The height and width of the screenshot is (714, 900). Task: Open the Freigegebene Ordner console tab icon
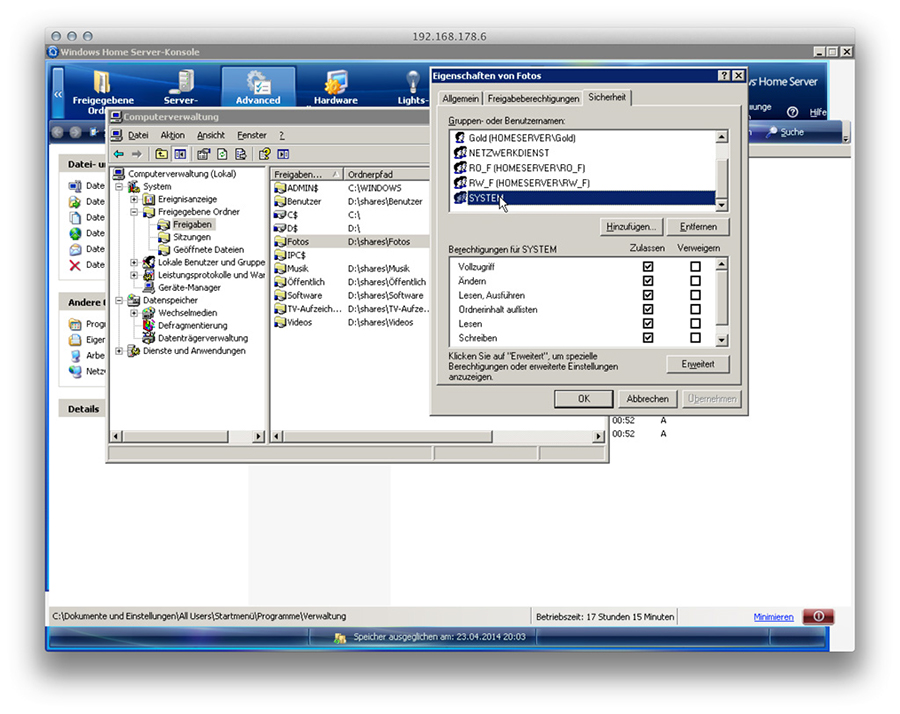click(x=102, y=82)
